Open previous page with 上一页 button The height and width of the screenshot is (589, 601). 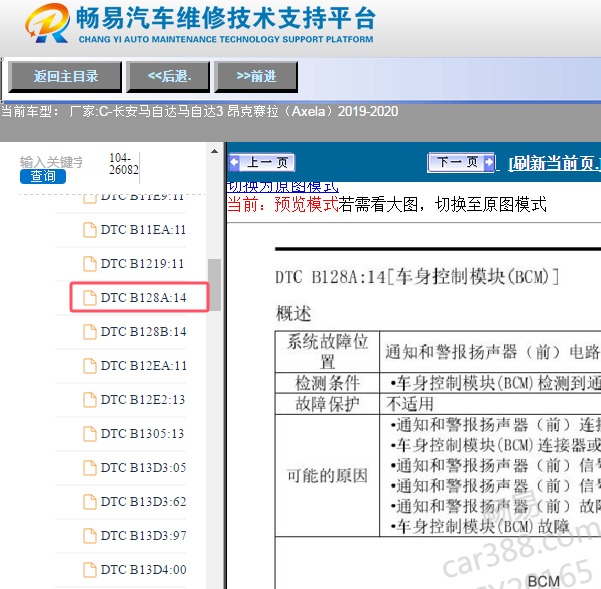(262, 162)
